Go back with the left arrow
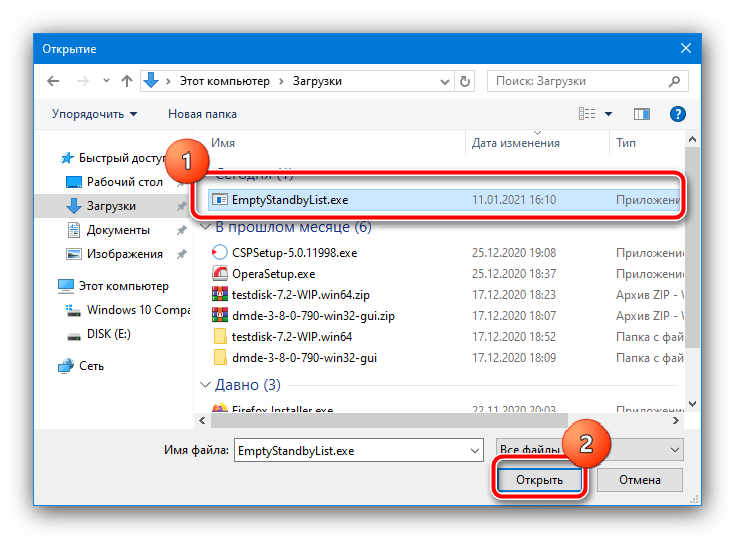The height and width of the screenshot is (539, 735). pos(53,81)
